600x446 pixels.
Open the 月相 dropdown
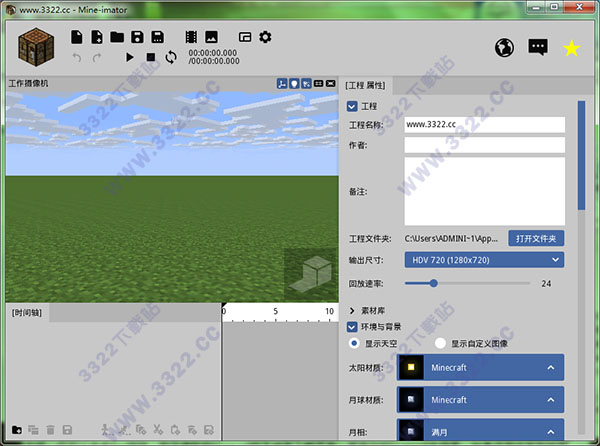pyautogui.click(x=480, y=431)
